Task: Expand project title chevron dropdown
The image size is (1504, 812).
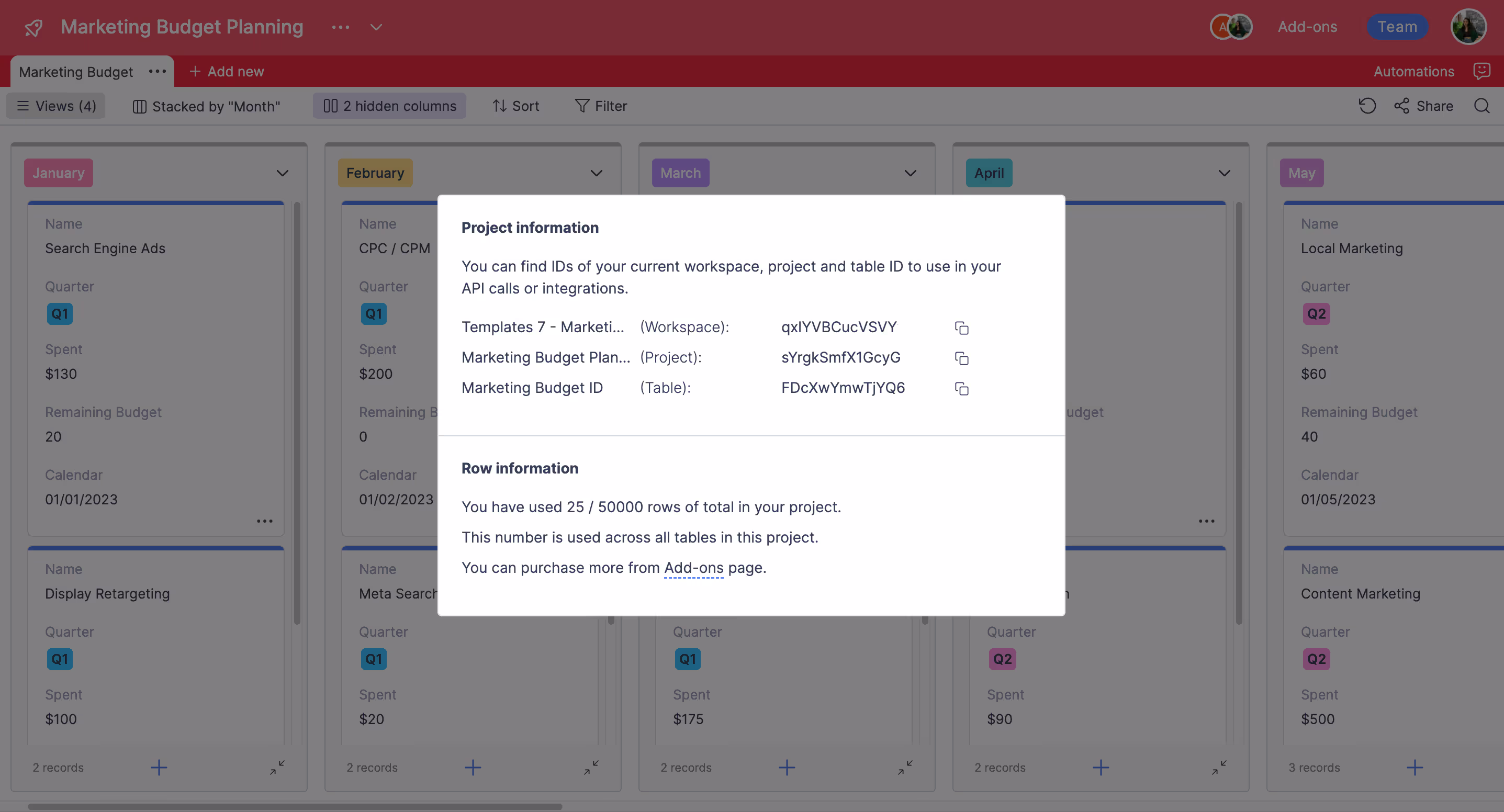Action: 377,27
